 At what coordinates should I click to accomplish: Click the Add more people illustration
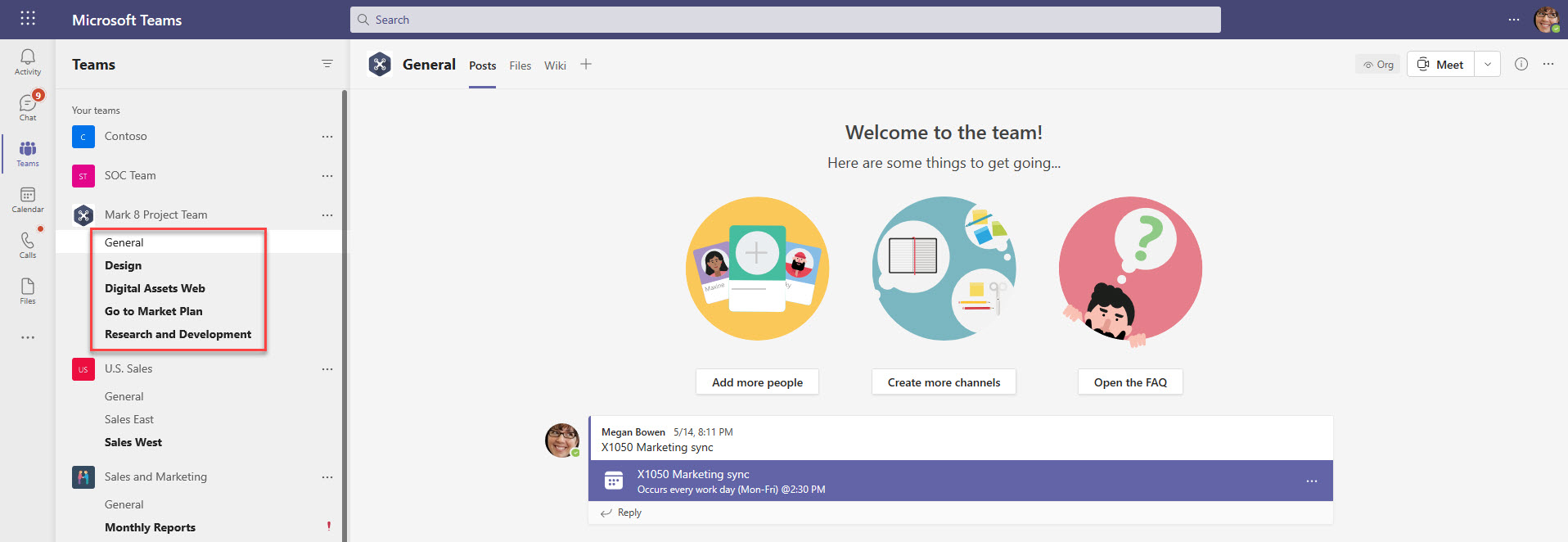[x=757, y=269]
